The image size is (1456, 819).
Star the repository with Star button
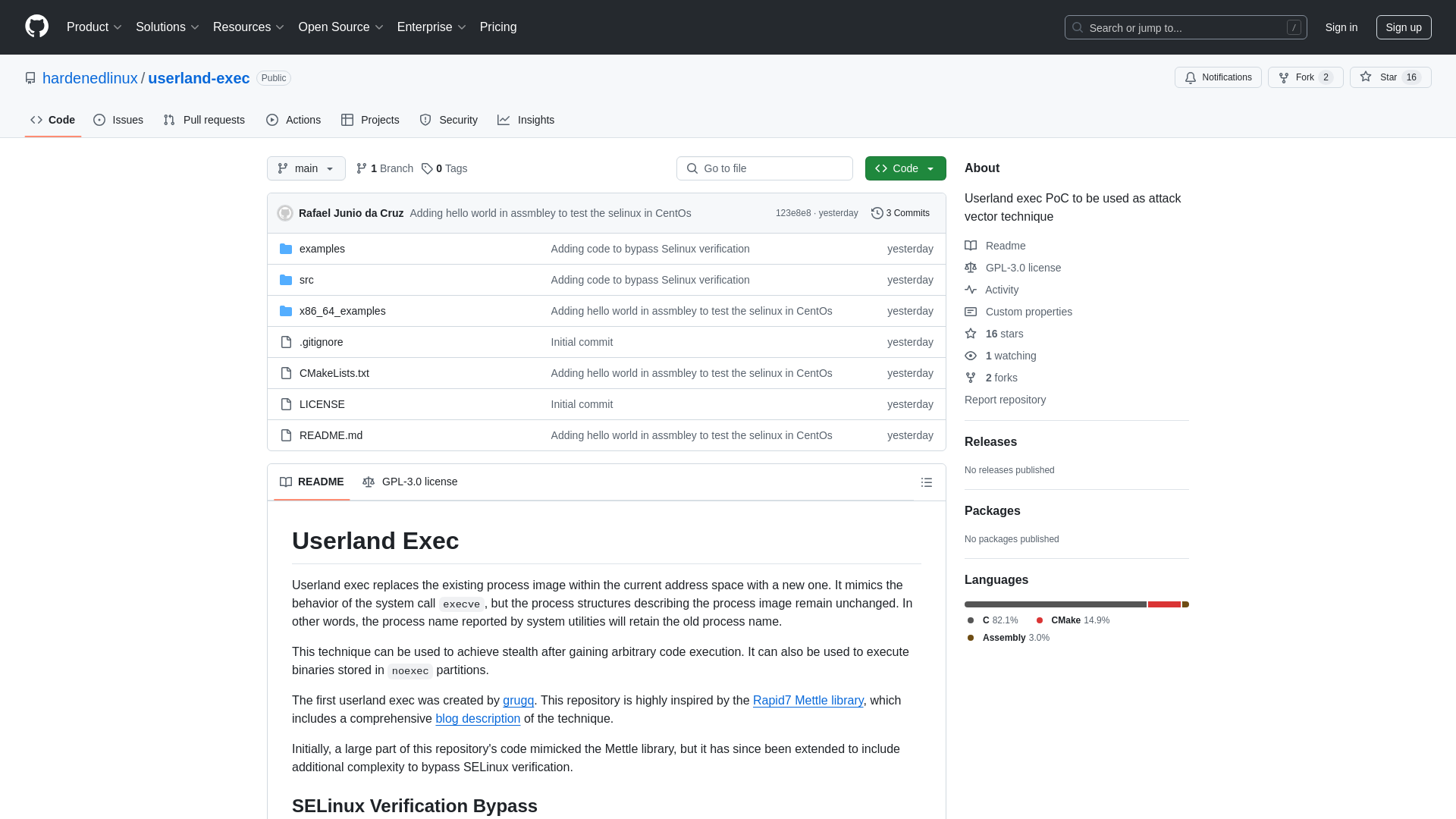tap(1390, 77)
